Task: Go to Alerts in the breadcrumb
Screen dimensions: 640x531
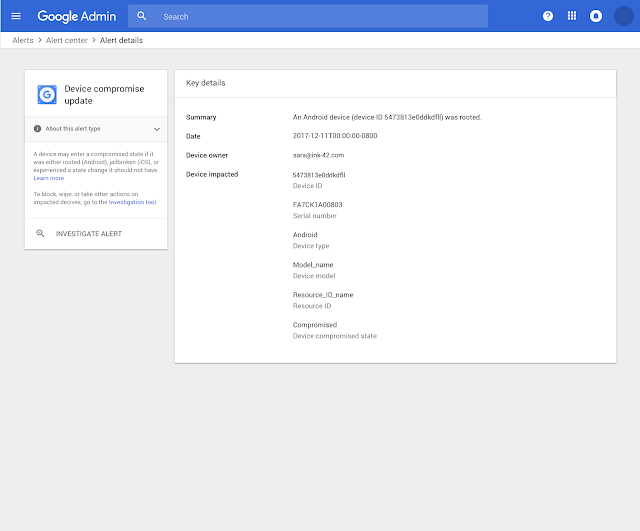Action: pos(22,40)
